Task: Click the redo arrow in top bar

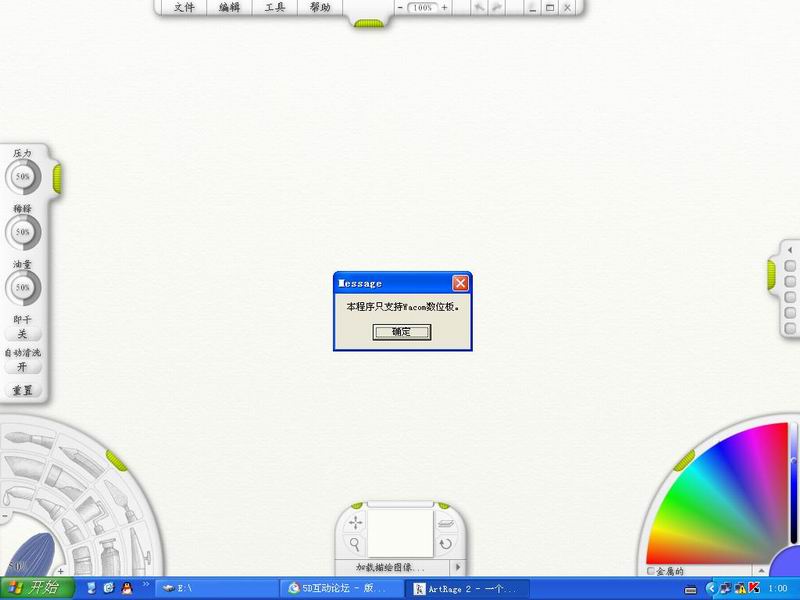Action: 496,7
